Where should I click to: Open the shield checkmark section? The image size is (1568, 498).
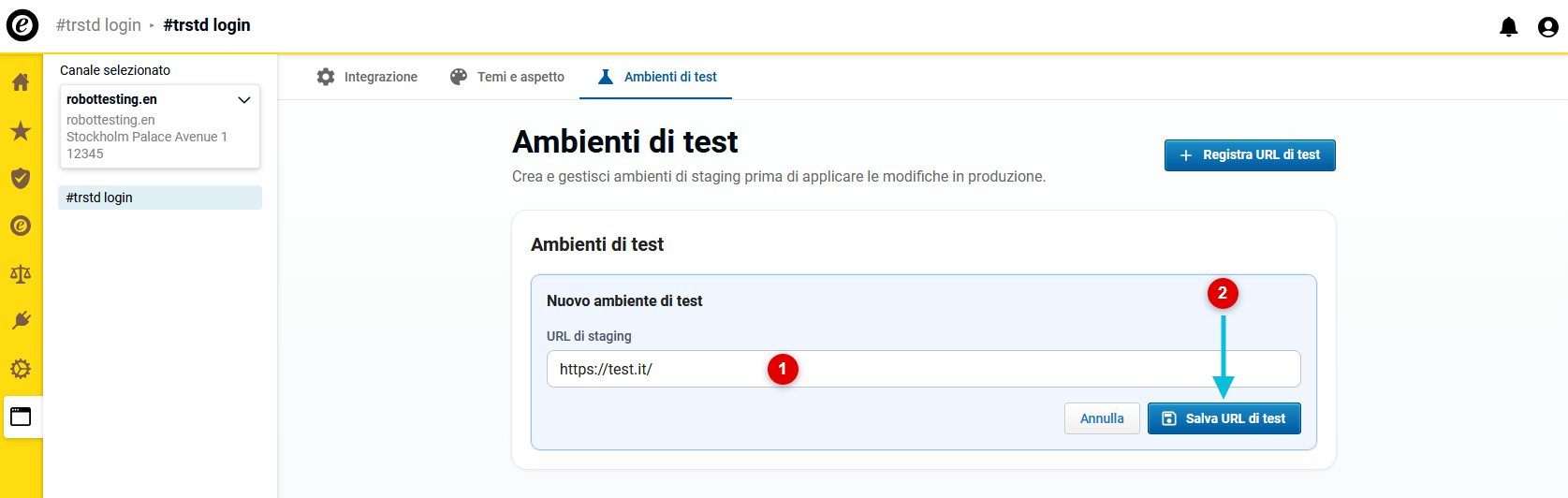(21, 178)
